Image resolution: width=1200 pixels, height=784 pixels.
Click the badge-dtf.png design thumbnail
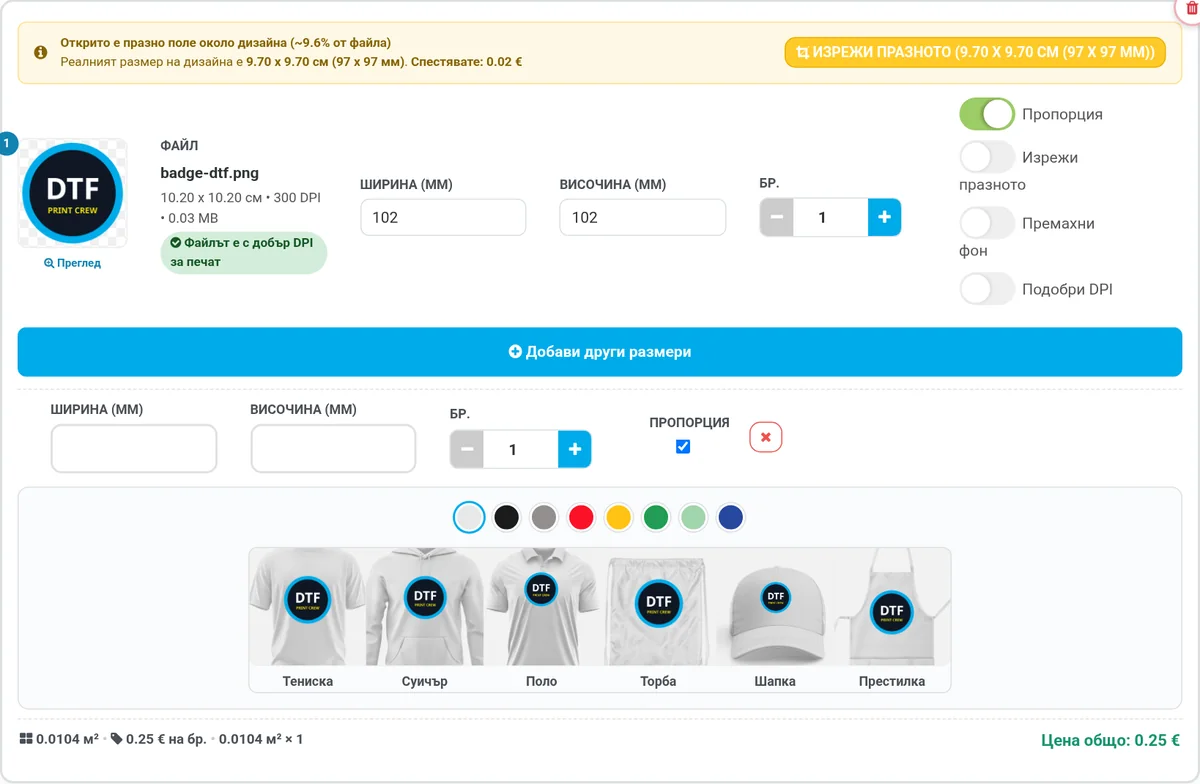coord(72,193)
